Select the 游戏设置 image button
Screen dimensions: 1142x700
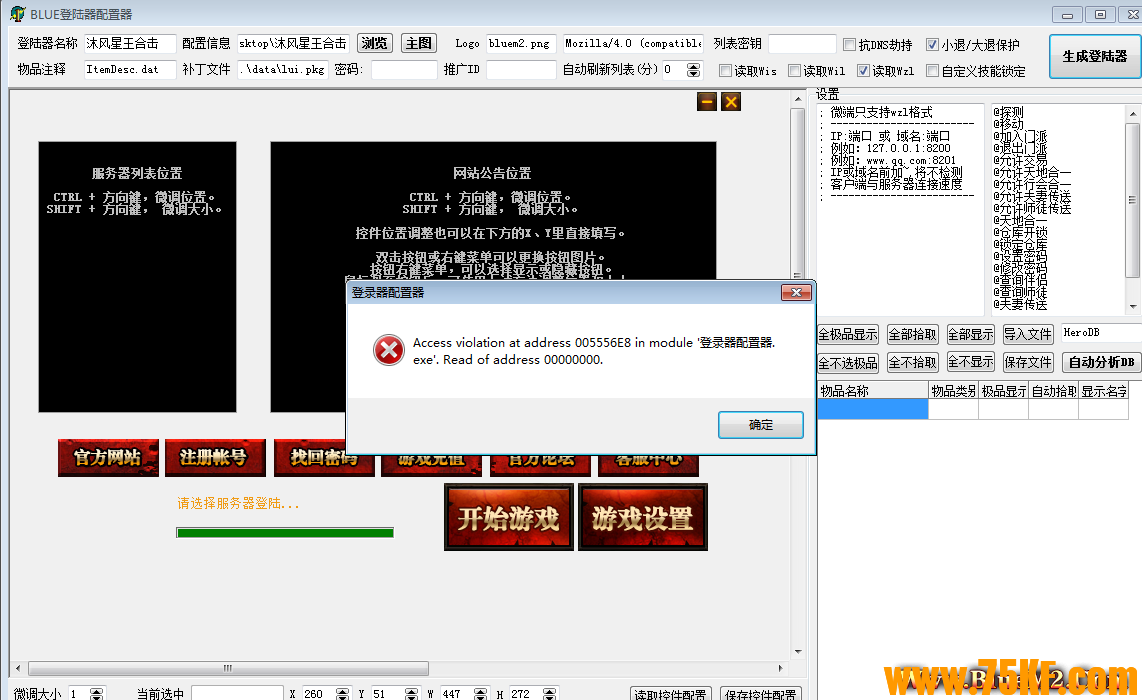pos(642,517)
